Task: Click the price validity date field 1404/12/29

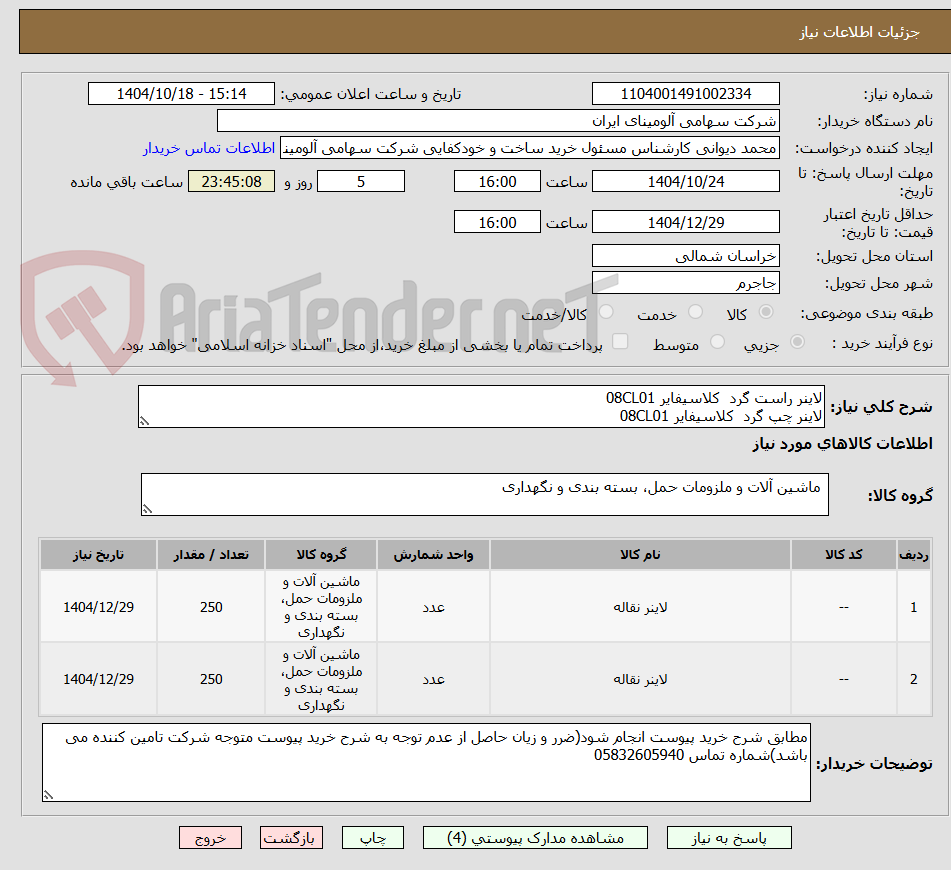Action: click(685, 222)
